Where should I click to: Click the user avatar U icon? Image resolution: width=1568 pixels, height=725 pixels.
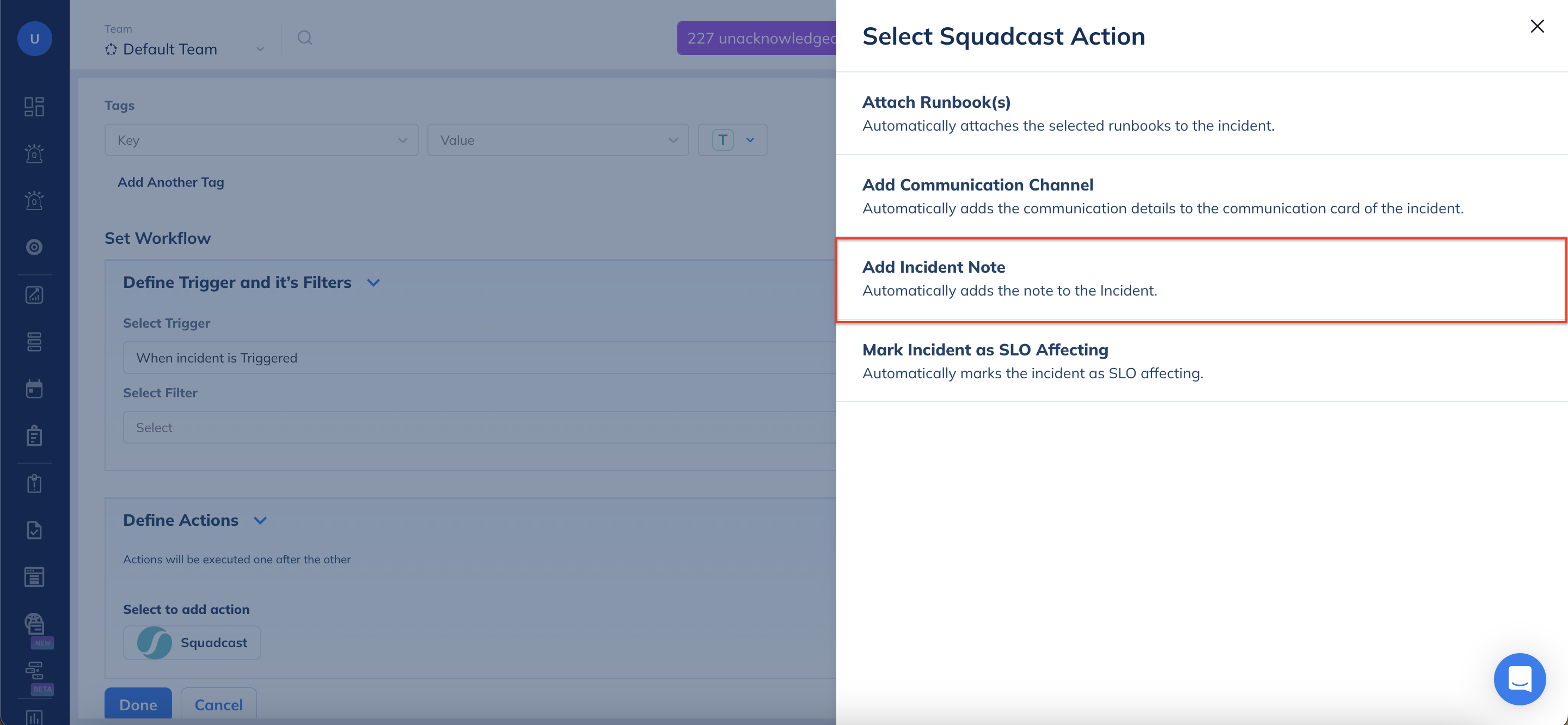point(34,38)
